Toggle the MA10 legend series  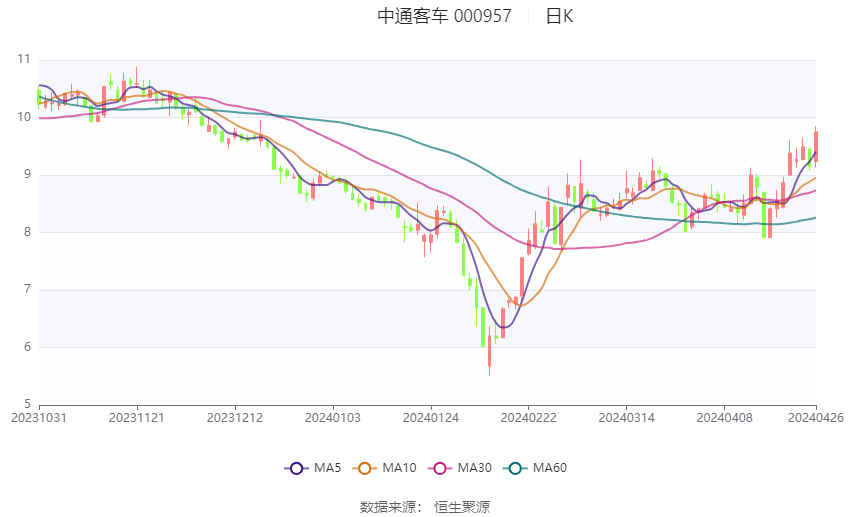coord(384,468)
